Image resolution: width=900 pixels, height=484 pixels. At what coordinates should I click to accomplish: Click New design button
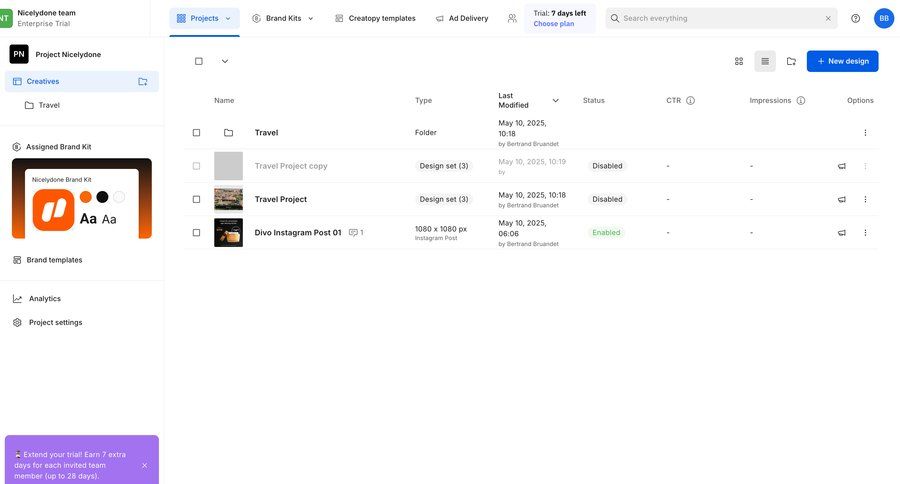click(x=842, y=61)
